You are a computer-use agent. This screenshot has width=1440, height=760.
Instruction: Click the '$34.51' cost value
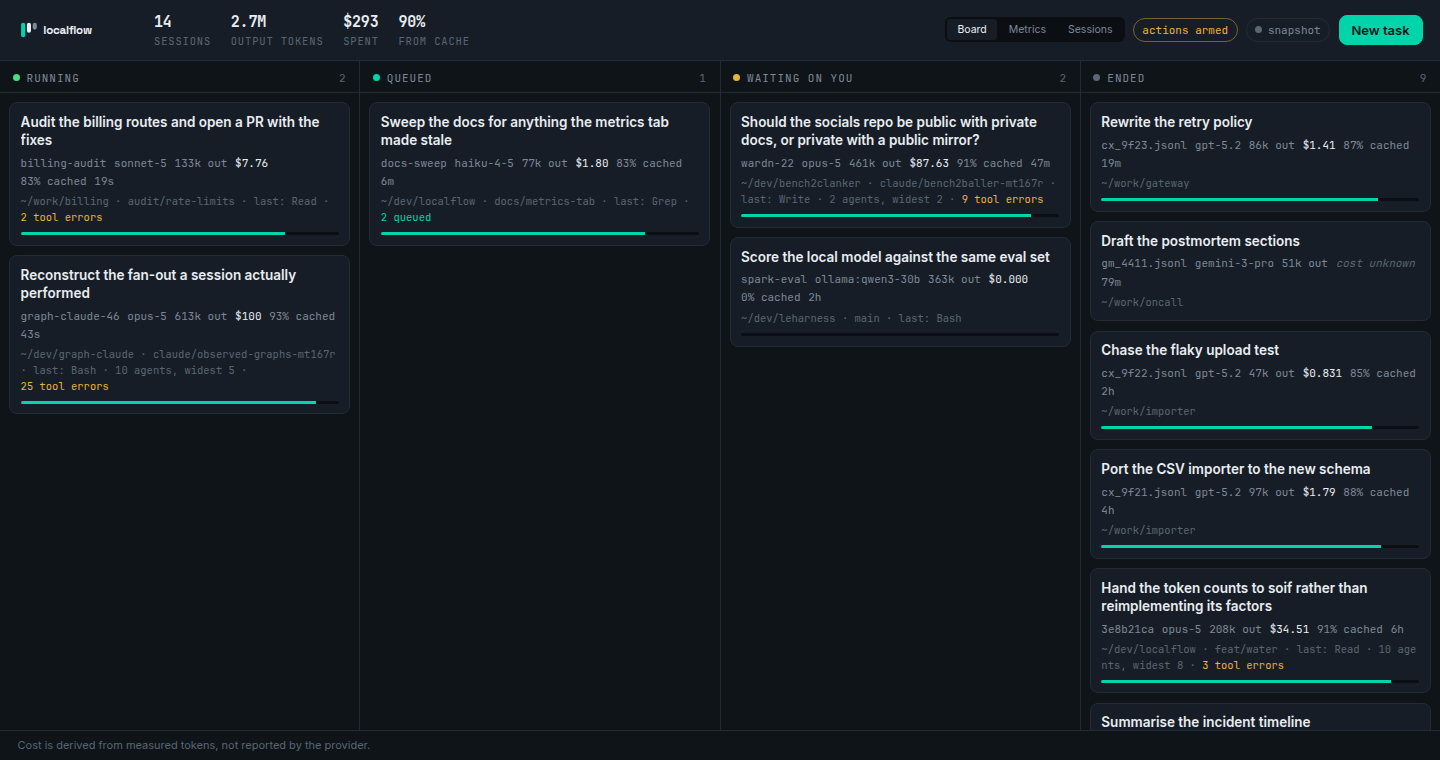[1290, 629]
